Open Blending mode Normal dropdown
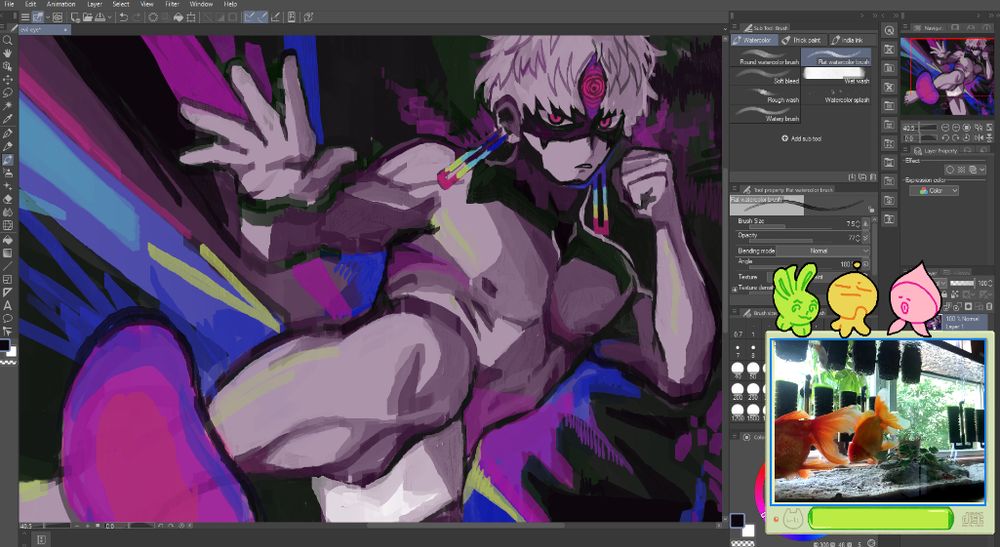Image resolution: width=1000 pixels, height=547 pixels. (x=822, y=251)
